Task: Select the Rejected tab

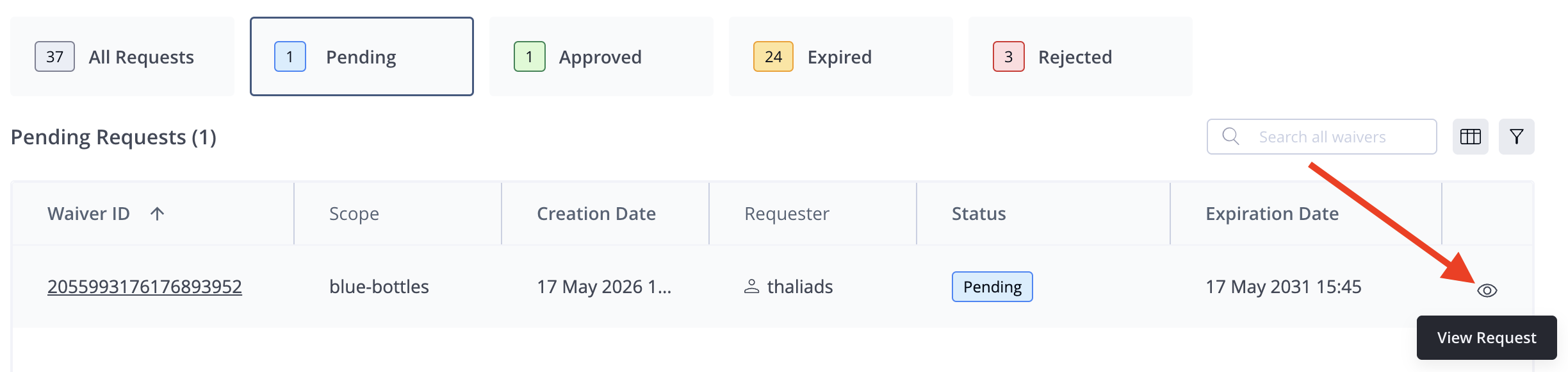Action: pyautogui.click(x=1081, y=56)
